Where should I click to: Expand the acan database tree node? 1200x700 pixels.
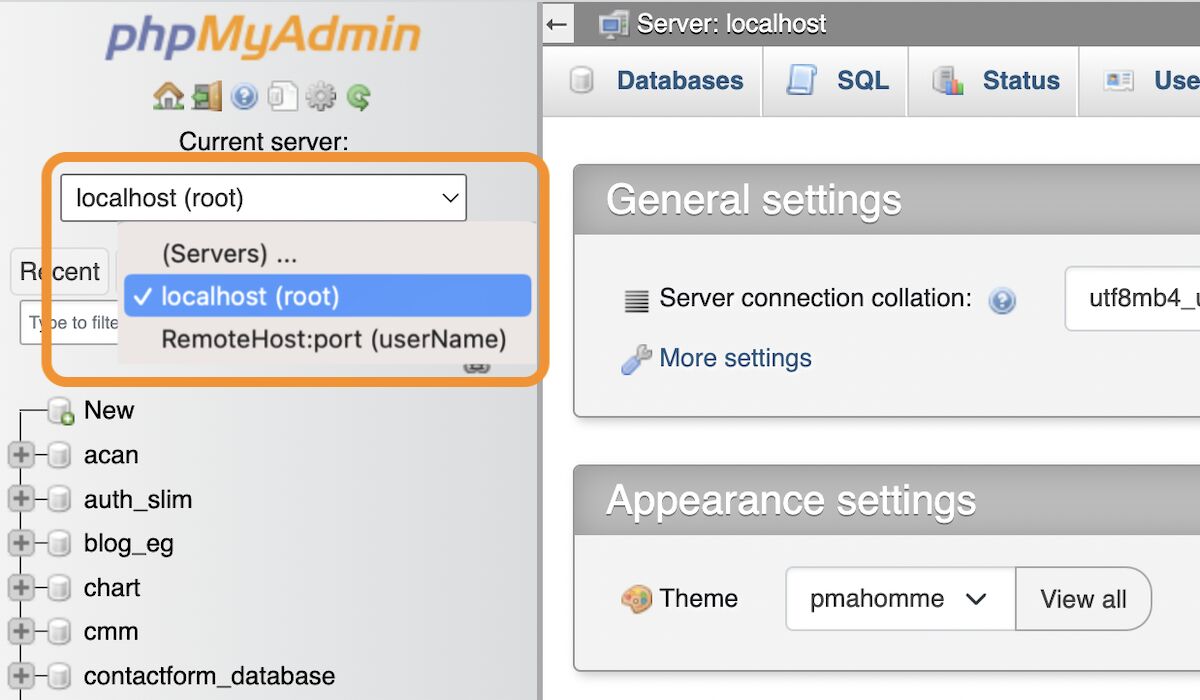21,454
